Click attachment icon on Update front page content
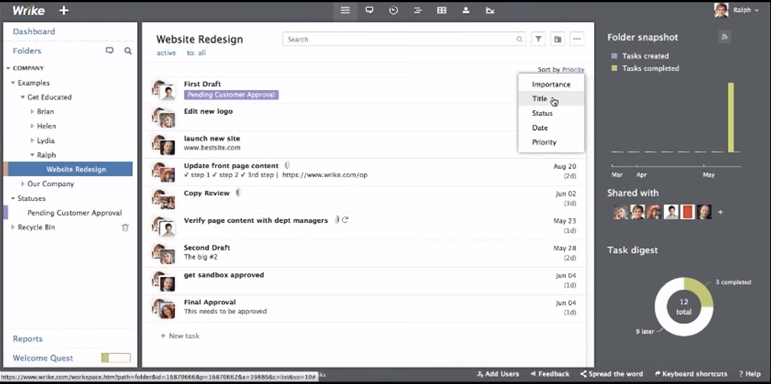The width and height of the screenshot is (771, 384). click(287, 165)
